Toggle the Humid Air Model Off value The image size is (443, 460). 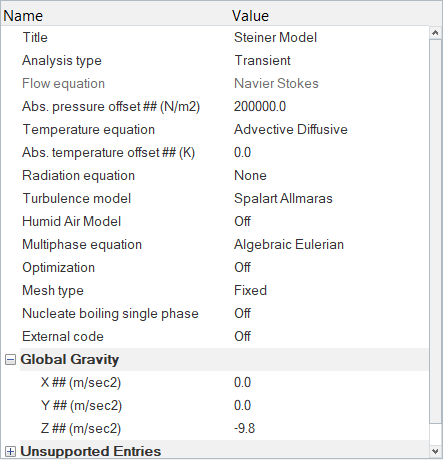pyautogui.click(x=242, y=221)
